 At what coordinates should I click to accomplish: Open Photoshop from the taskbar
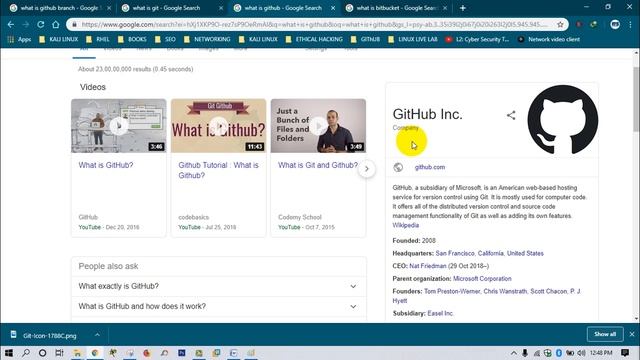[x=182, y=353]
